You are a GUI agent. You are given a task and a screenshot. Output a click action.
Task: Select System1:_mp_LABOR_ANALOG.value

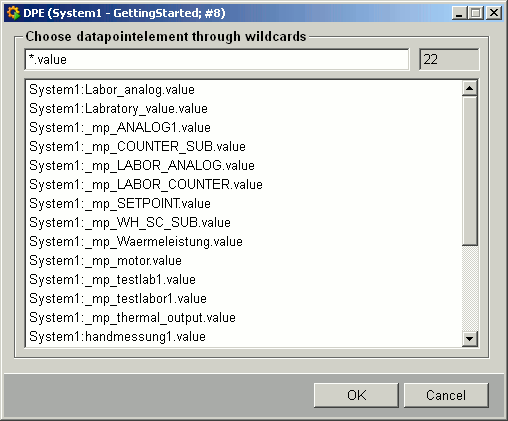(x=244, y=166)
